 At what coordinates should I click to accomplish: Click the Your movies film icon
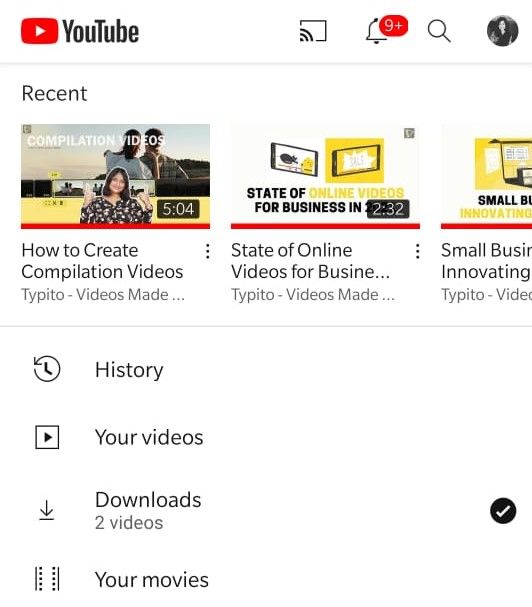click(x=47, y=579)
